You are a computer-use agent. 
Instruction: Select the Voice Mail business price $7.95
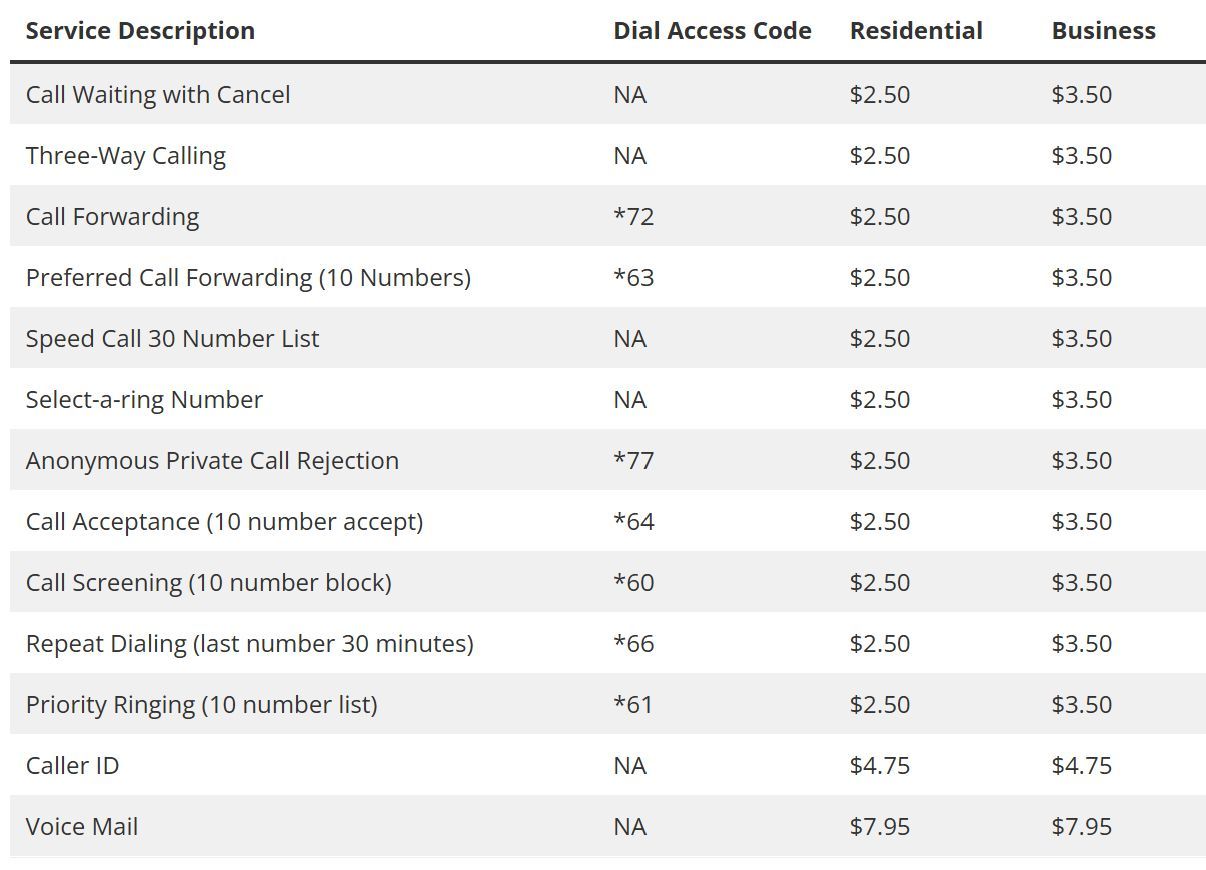pos(1082,827)
